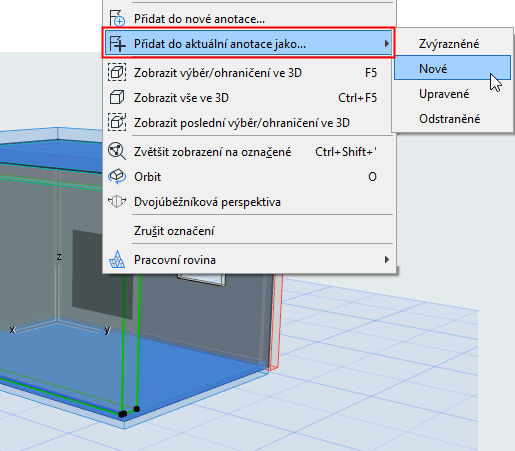Click the 'Pracovní rovina' grid icon

click(x=117, y=259)
